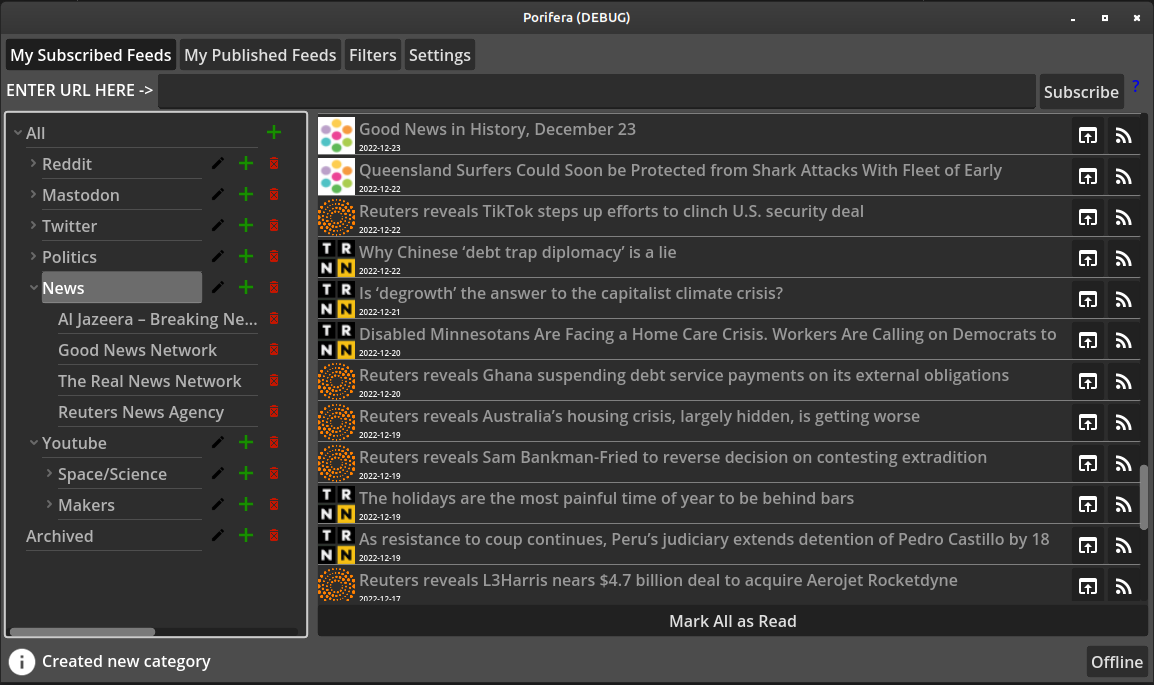This screenshot has height=685, width=1154.
Task: Select the Archived category
Action: coord(60,536)
